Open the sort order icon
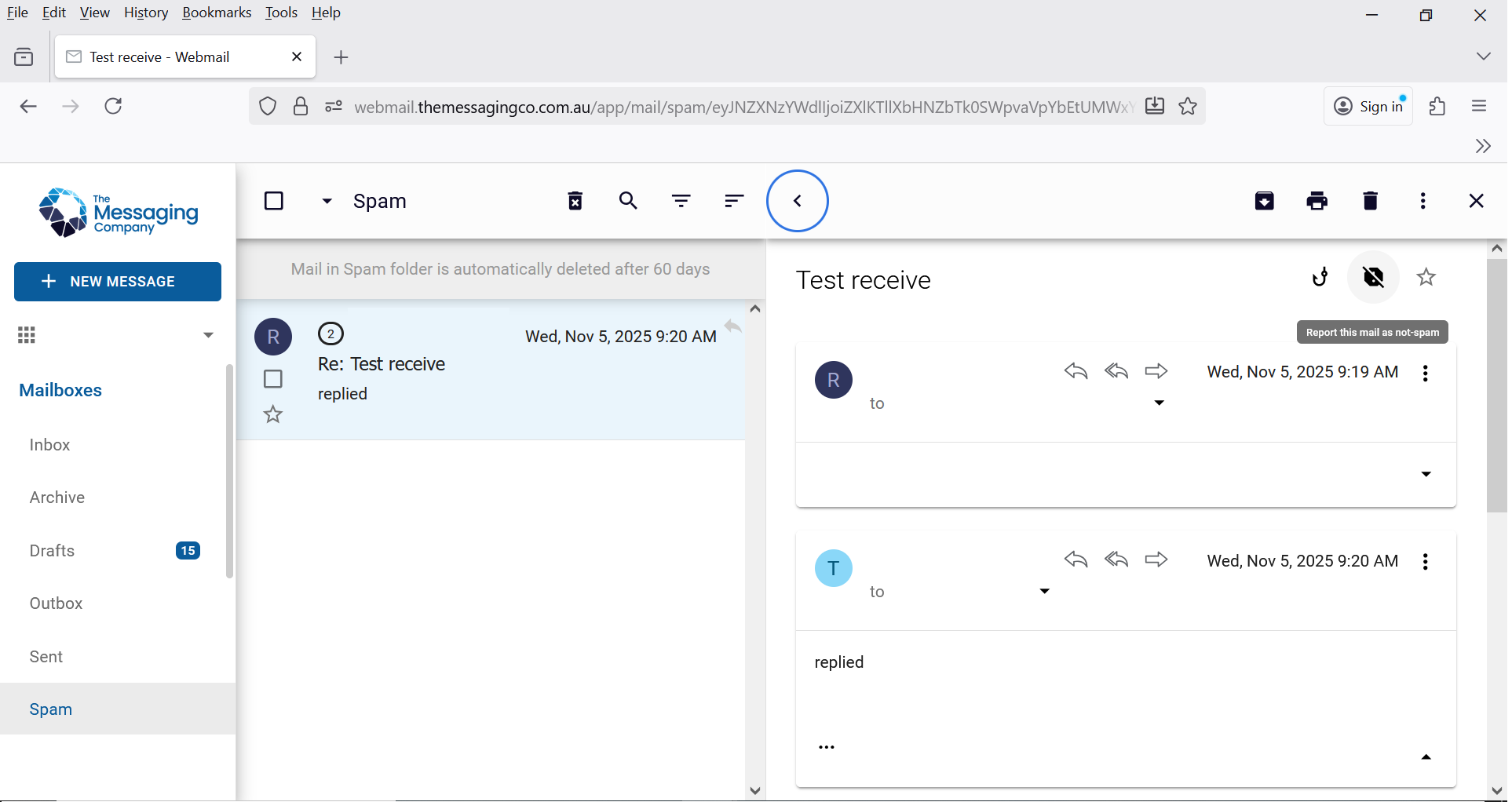This screenshot has width=1512, height=802. (x=734, y=201)
